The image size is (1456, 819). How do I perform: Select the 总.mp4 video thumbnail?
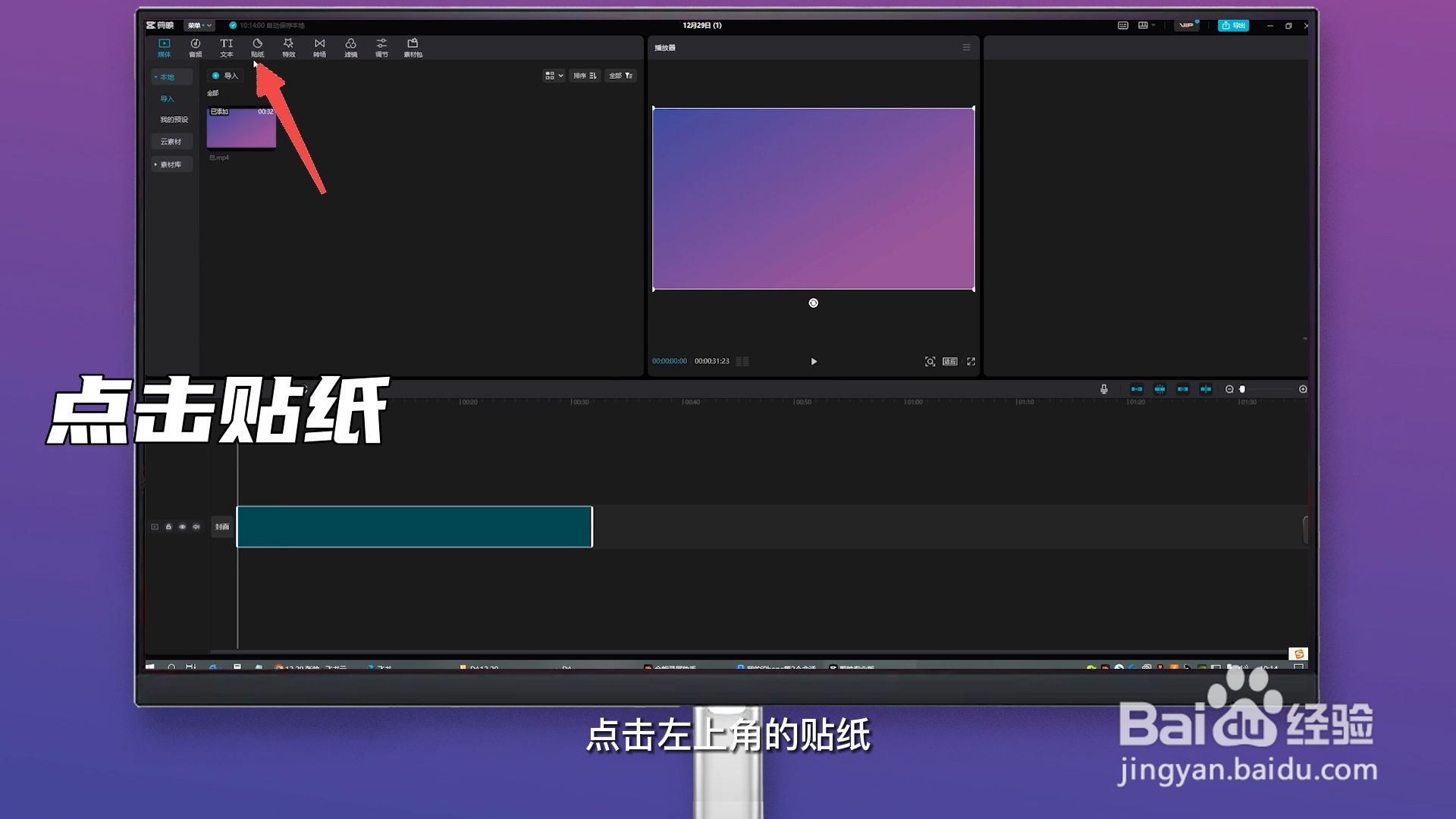(241, 128)
